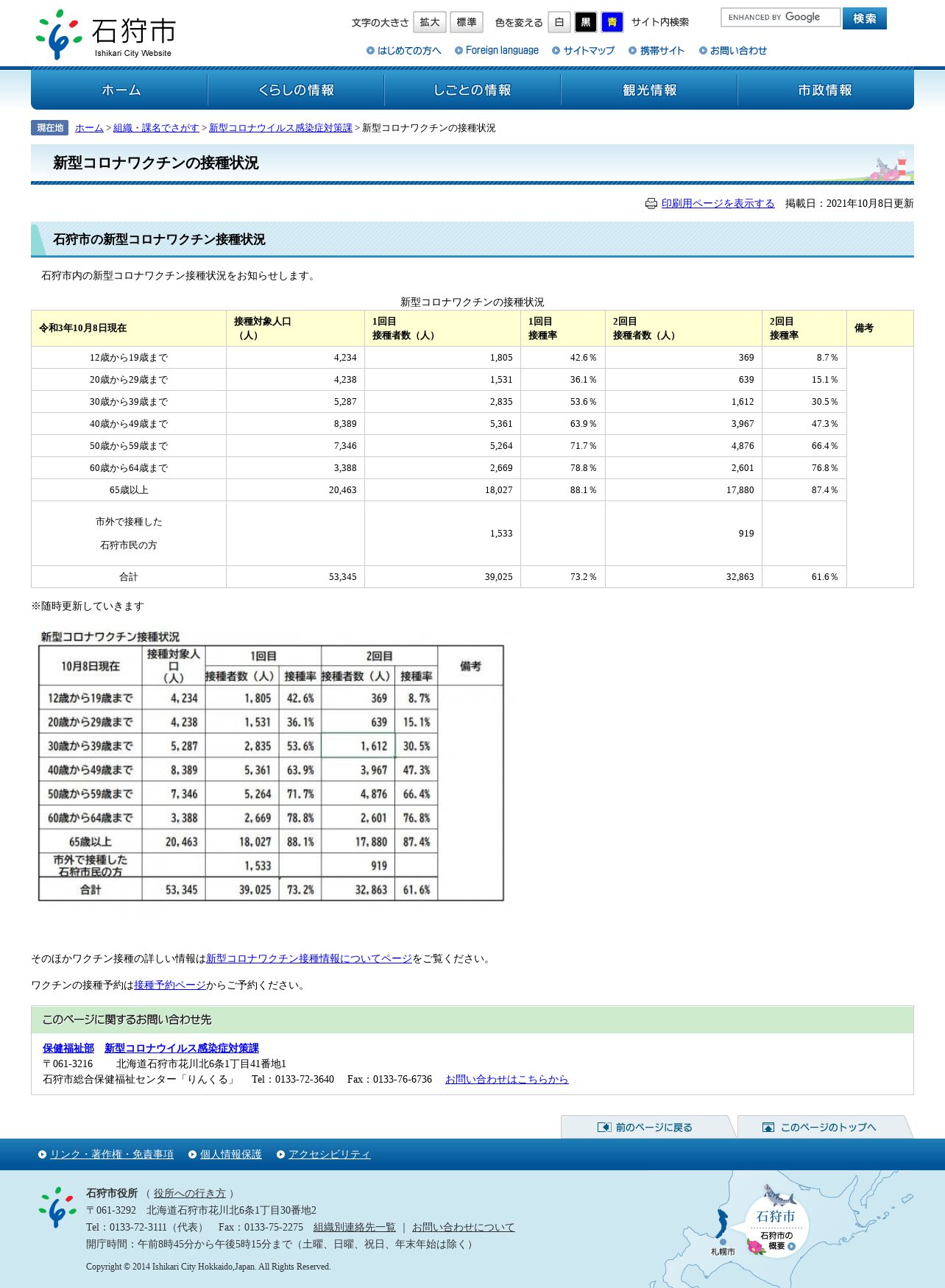Open 組織別連絡先一覧 link
This screenshot has height=1288, width=945.
(355, 1228)
